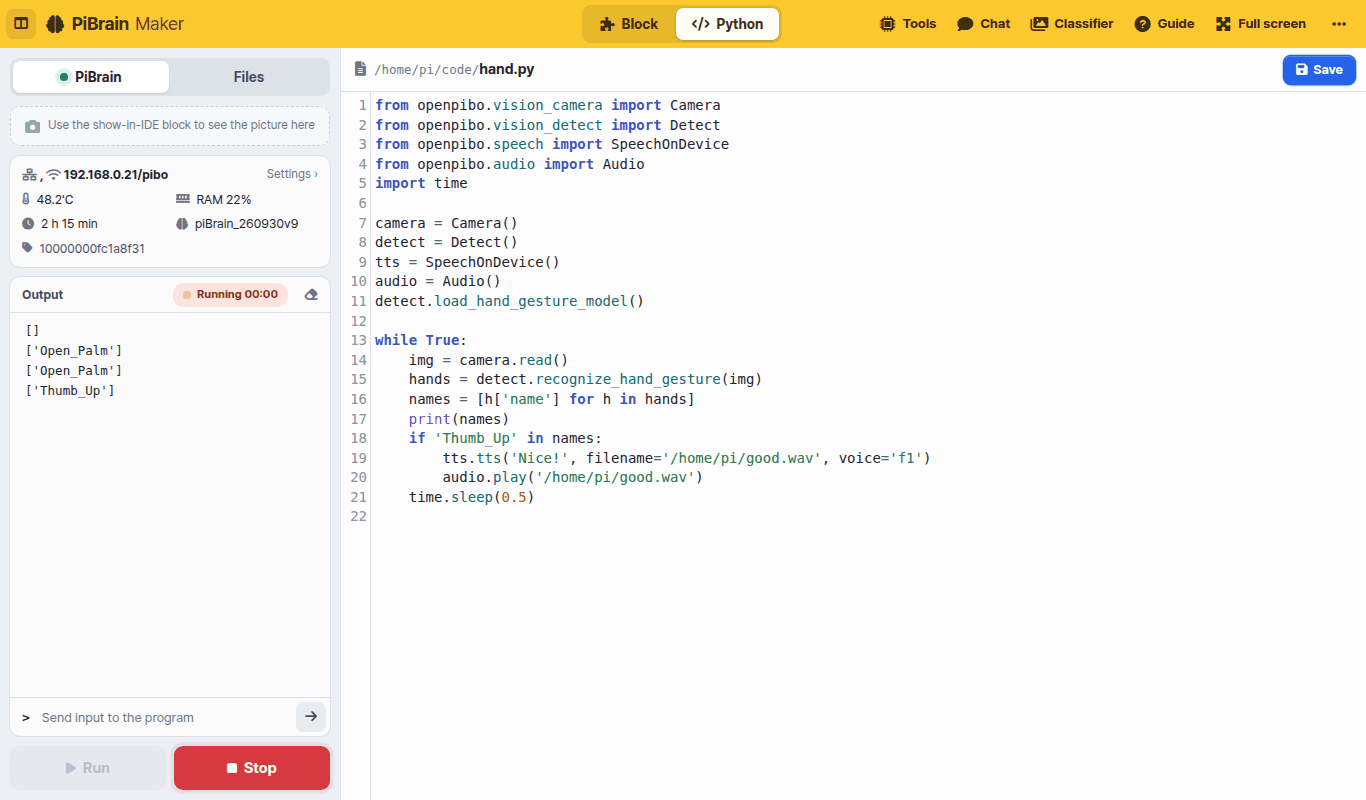Click the RAM 22% reading

pyautogui.click(x=224, y=199)
